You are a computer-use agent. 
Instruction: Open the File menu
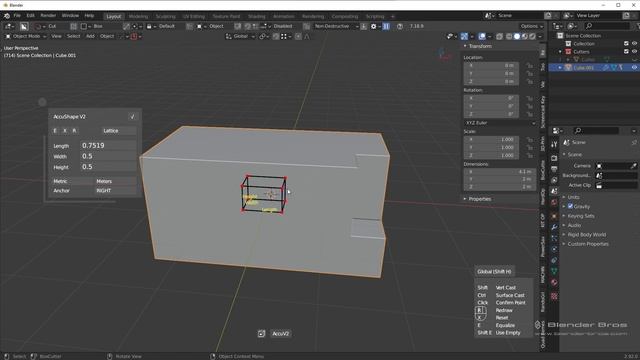17,16
